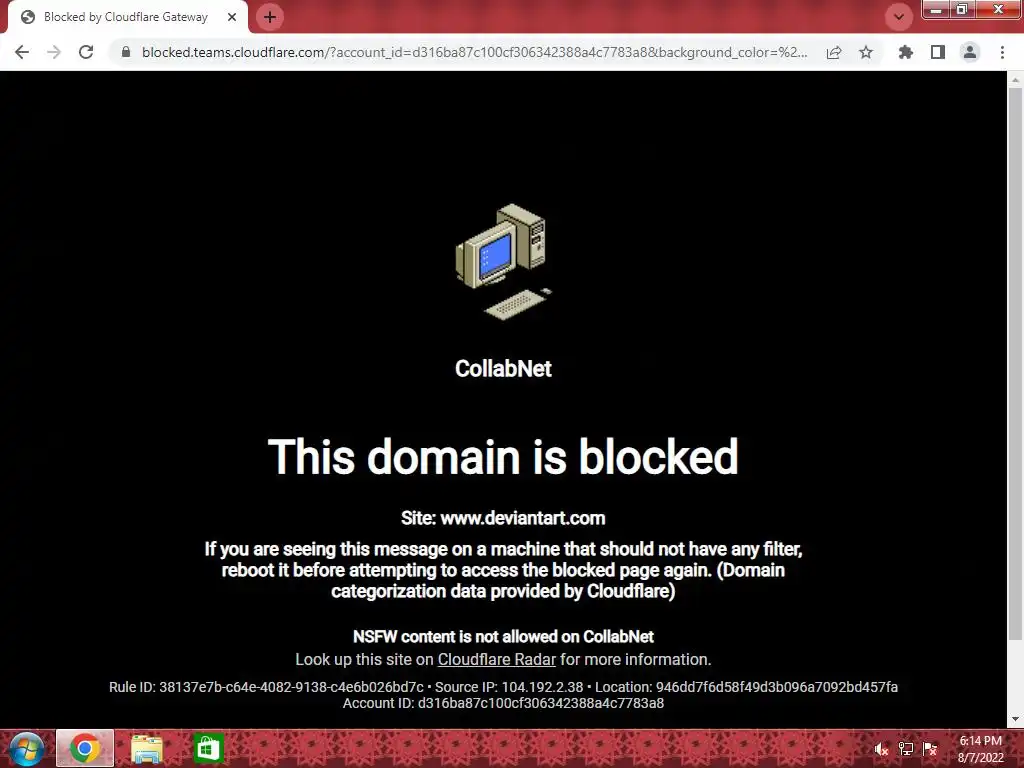1024x768 pixels.
Task: Follow the Cloudflare Radar link
Action: tap(496, 660)
